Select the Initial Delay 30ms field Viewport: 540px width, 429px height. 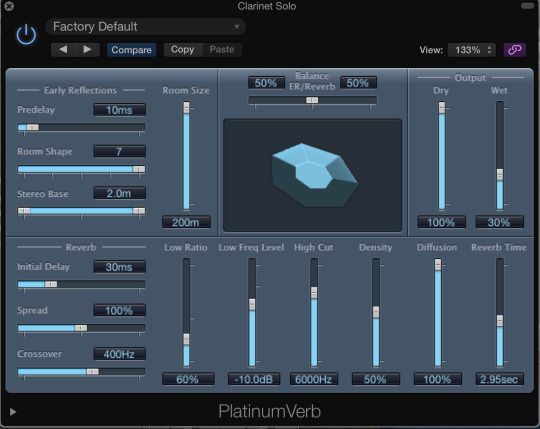pos(120,267)
